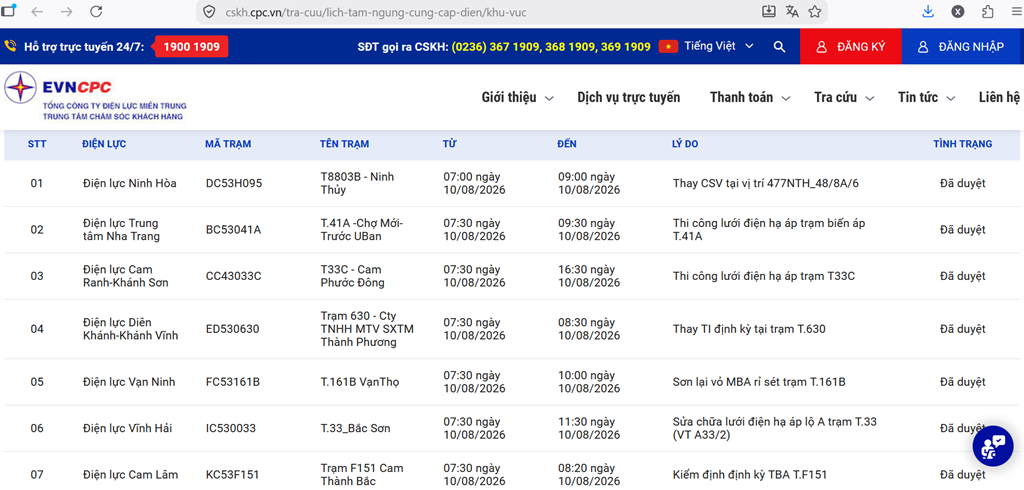Select station code KC53F151

[233, 475]
